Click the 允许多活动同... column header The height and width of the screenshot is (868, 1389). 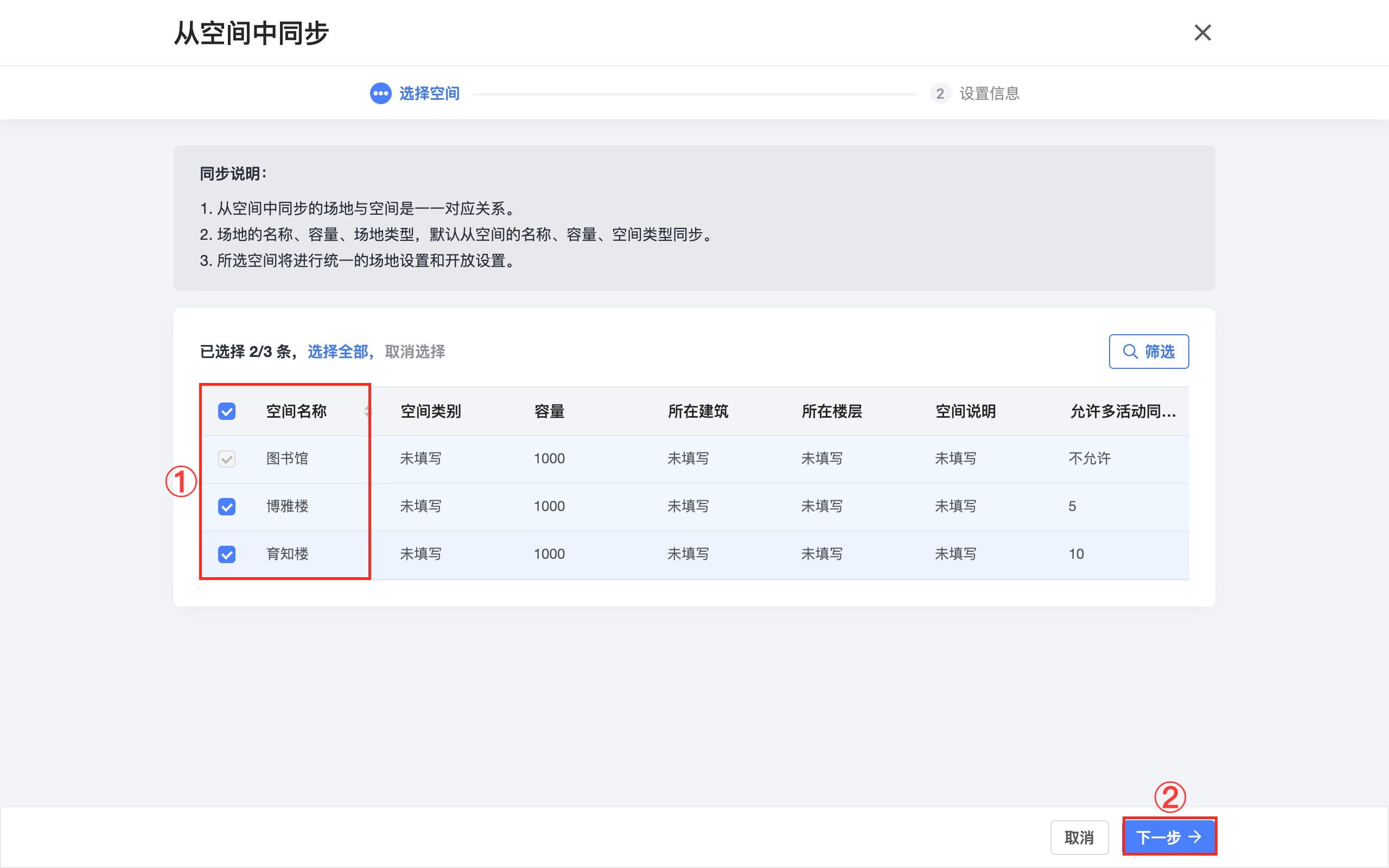(1123, 411)
